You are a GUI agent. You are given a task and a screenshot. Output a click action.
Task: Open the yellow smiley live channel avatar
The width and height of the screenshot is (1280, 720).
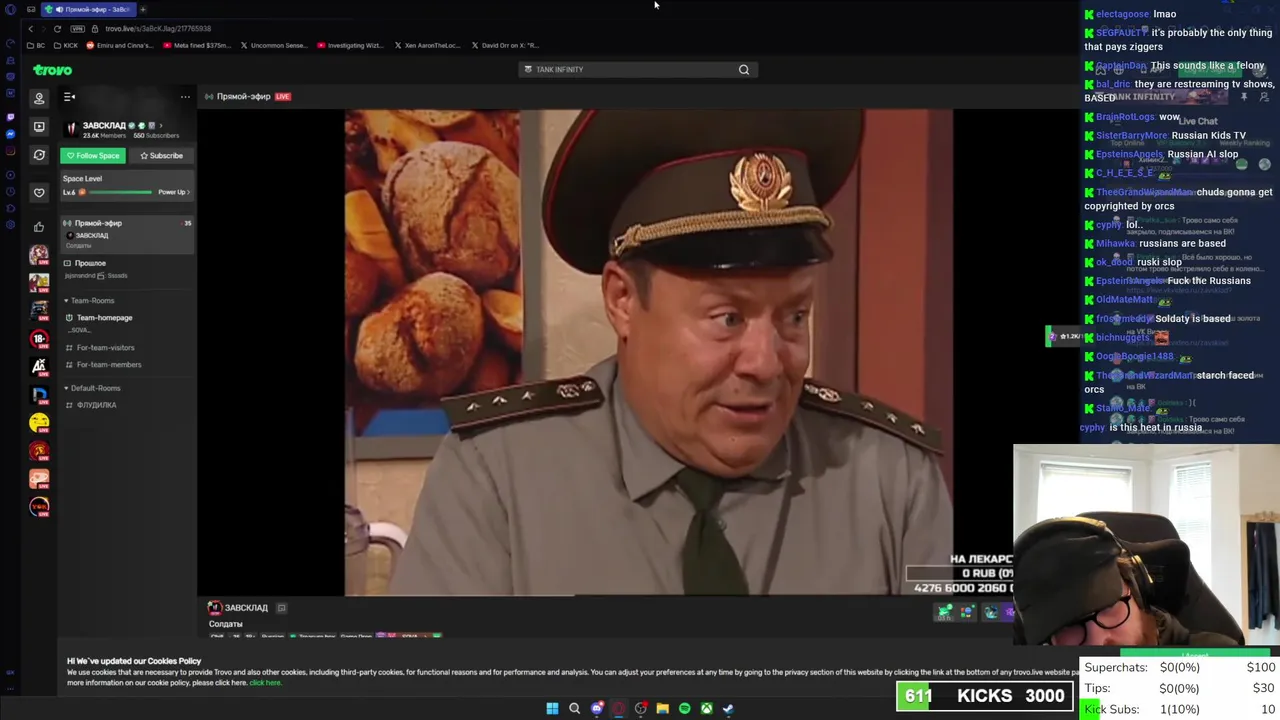coord(39,424)
